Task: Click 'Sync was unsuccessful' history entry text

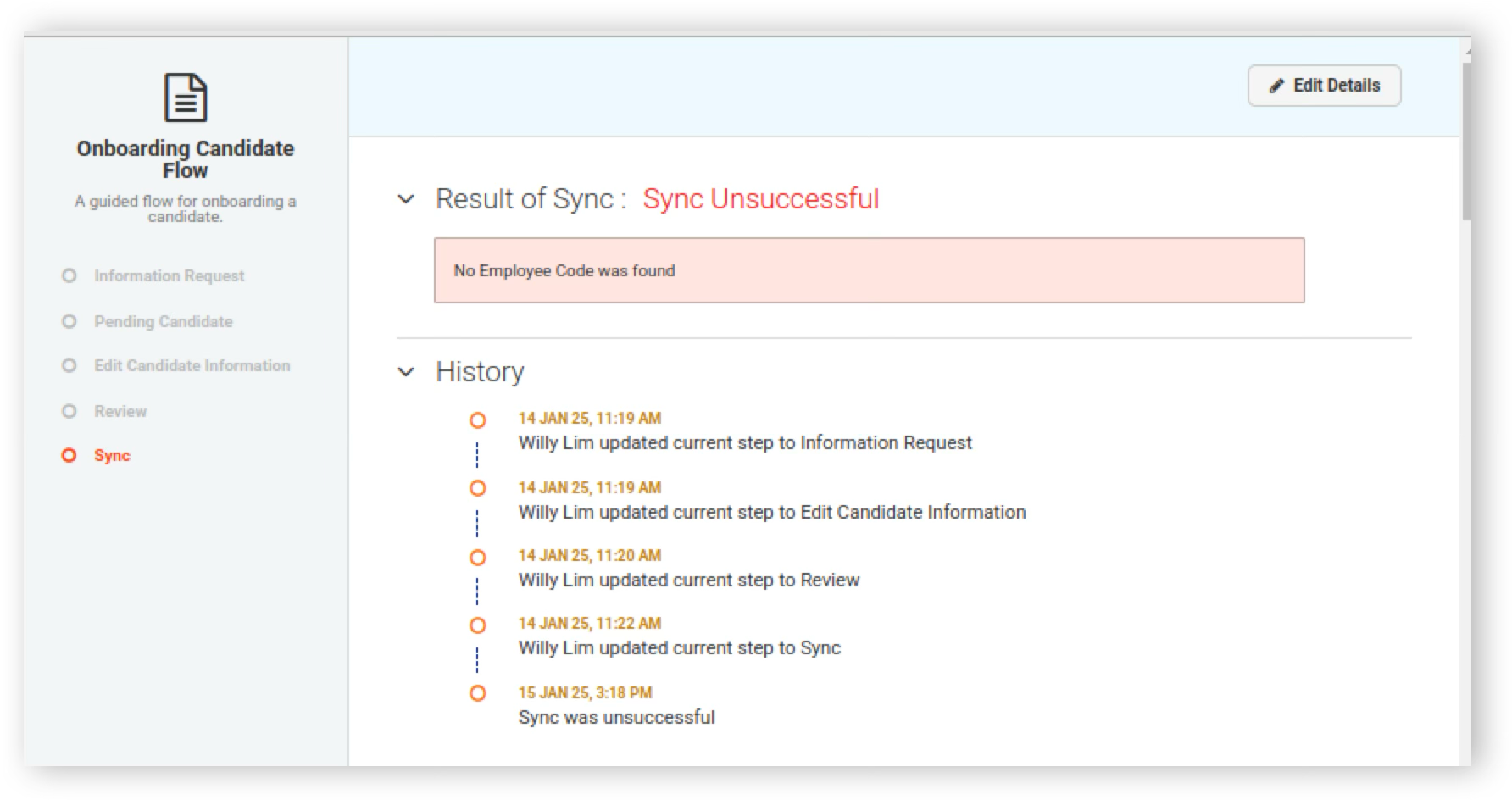Action: [617, 718]
